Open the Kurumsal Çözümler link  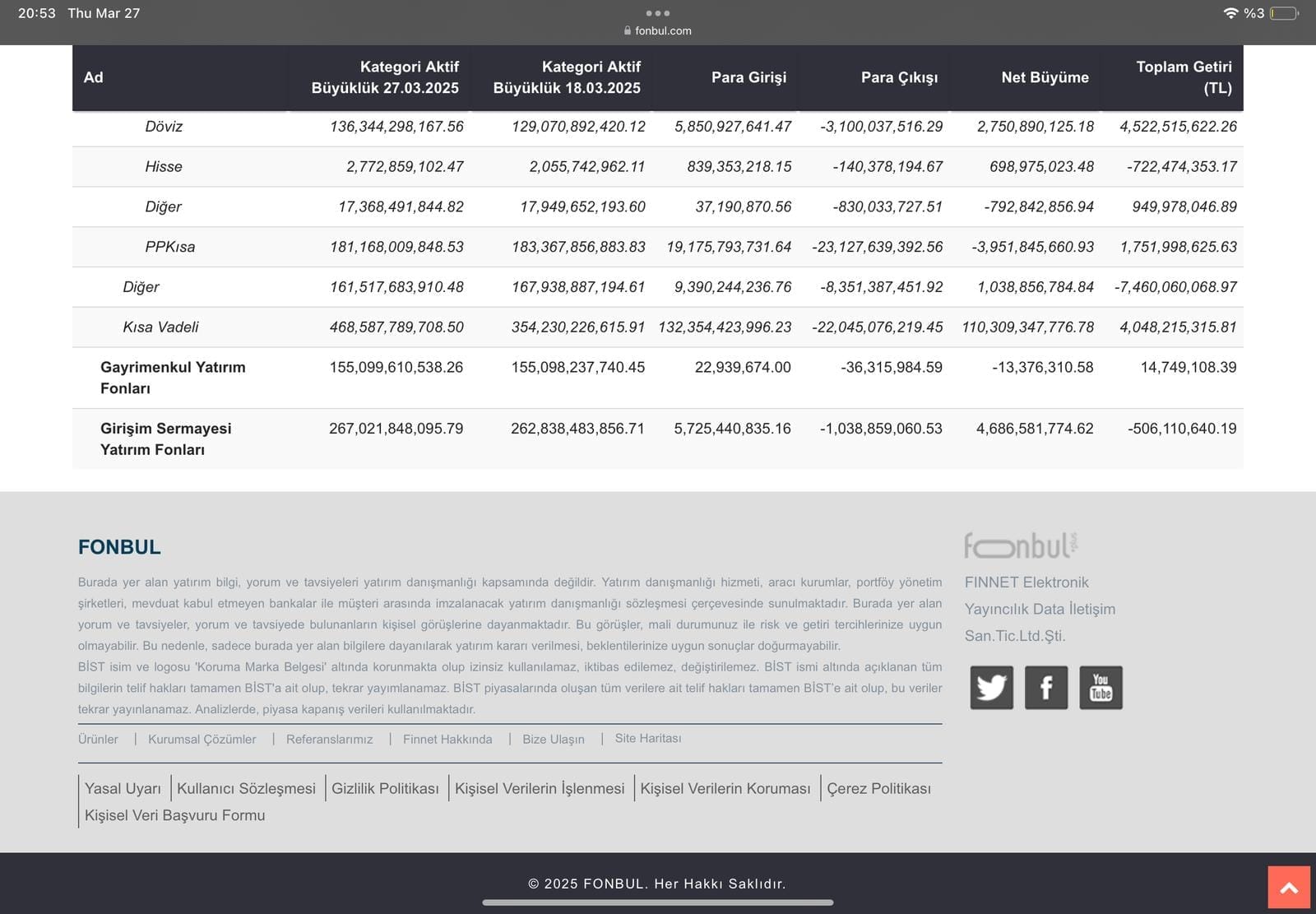[202, 739]
